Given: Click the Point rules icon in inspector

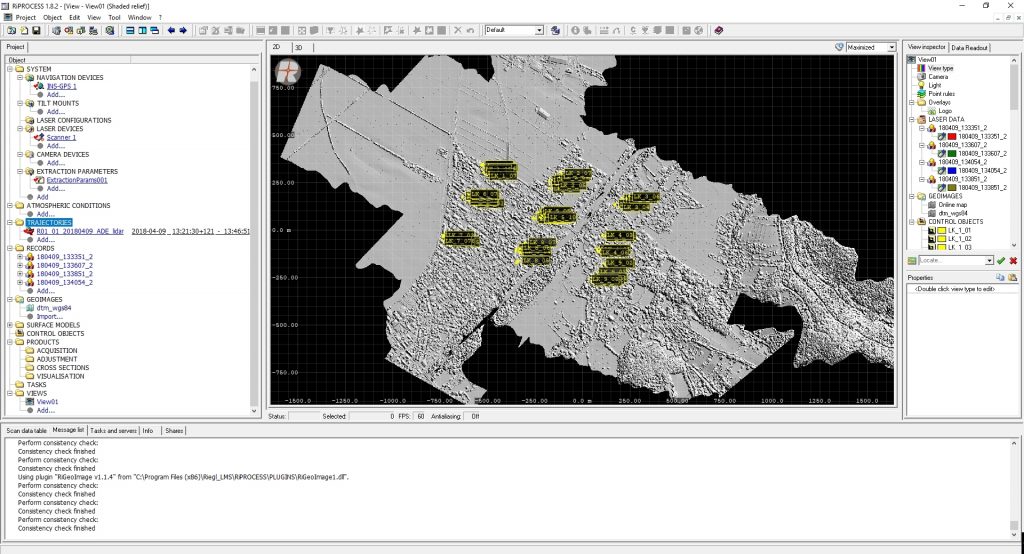Looking at the screenshot, I should coord(921,93).
